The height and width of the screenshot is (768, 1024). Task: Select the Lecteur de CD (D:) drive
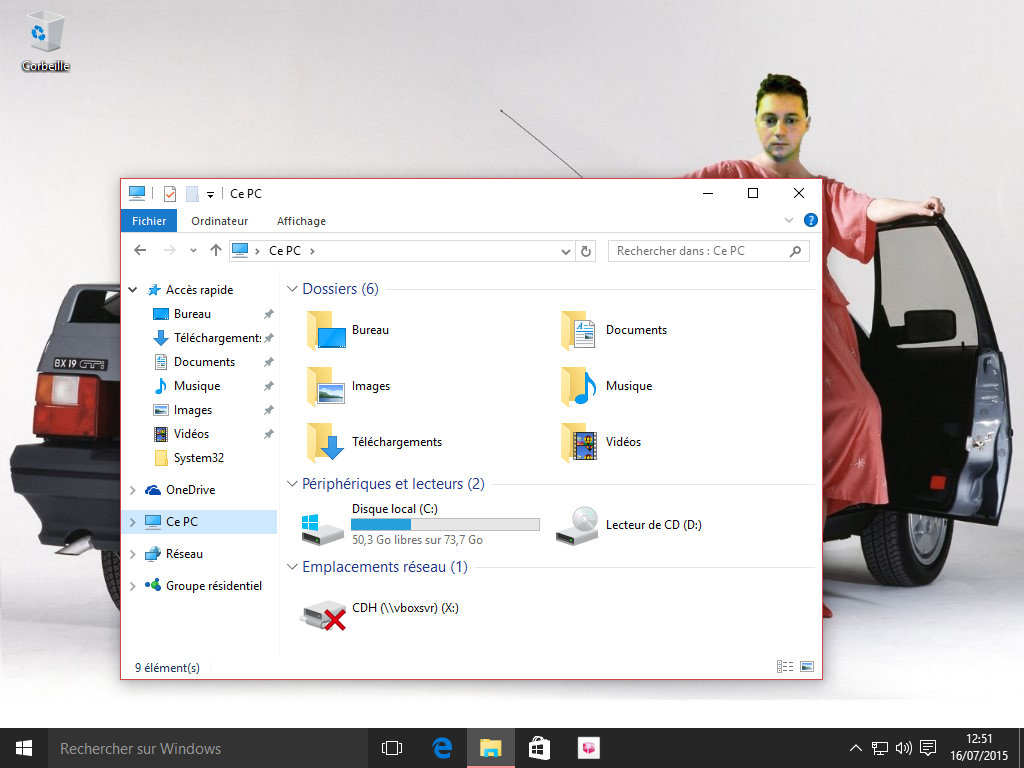[577, 525]
